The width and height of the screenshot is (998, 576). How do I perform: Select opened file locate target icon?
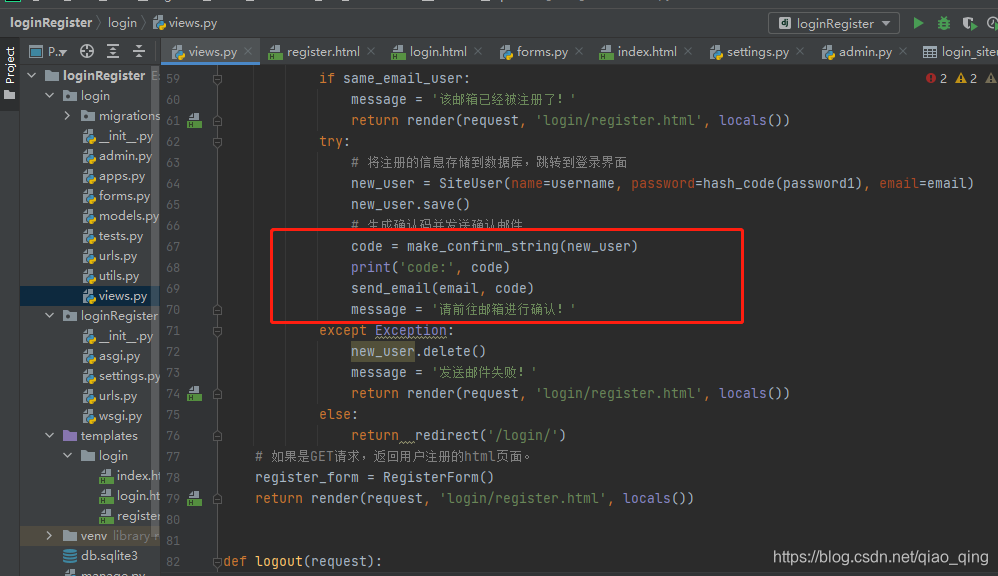click(87, 52)
